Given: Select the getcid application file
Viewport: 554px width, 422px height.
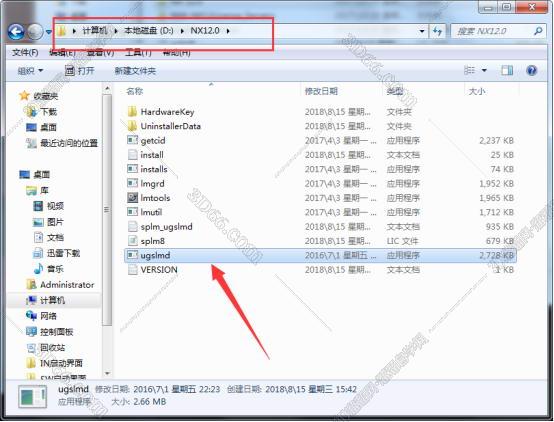Looking at the screenshot, I should click(320, 141).
